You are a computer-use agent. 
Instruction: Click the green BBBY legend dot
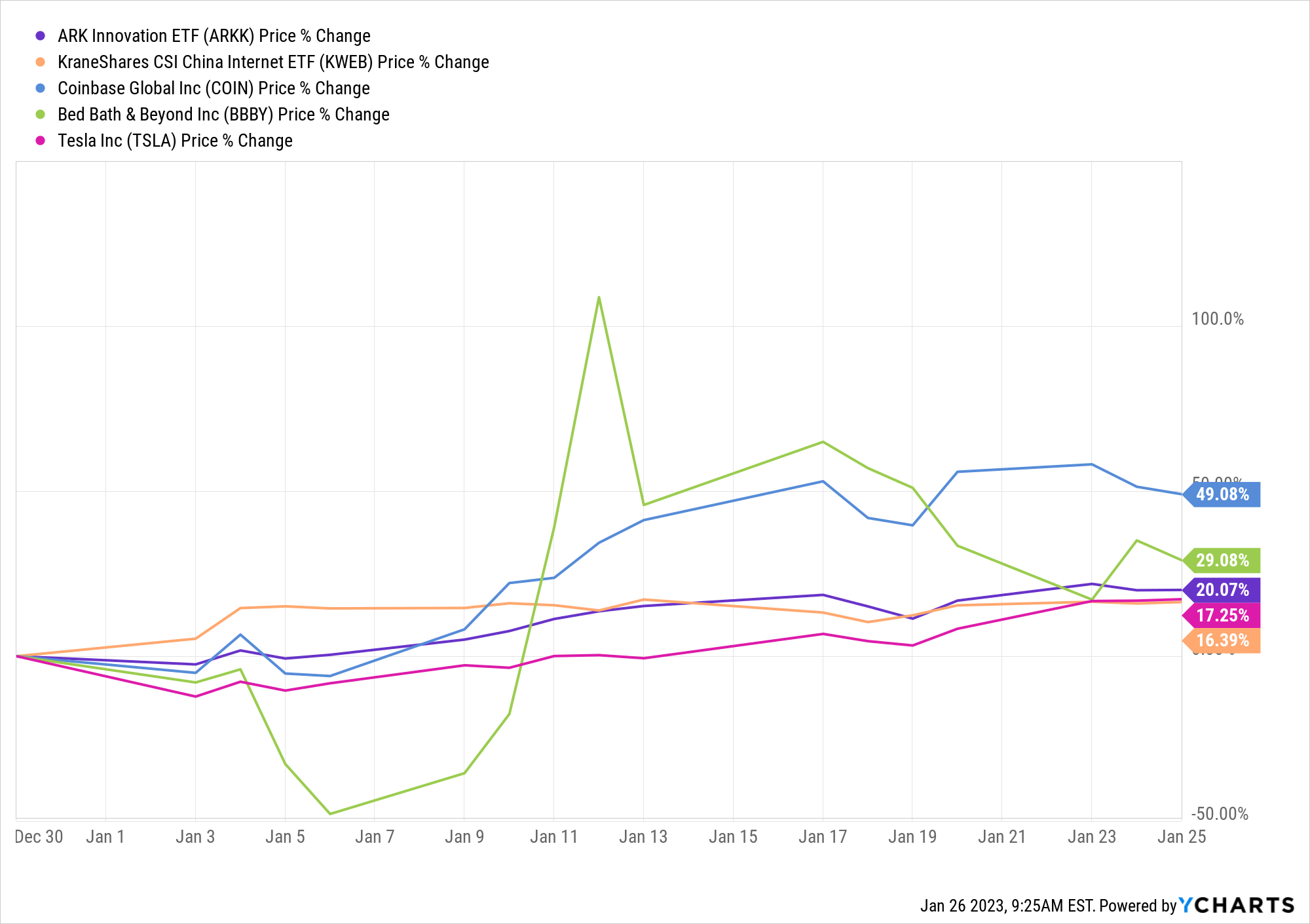pos(41,114)
